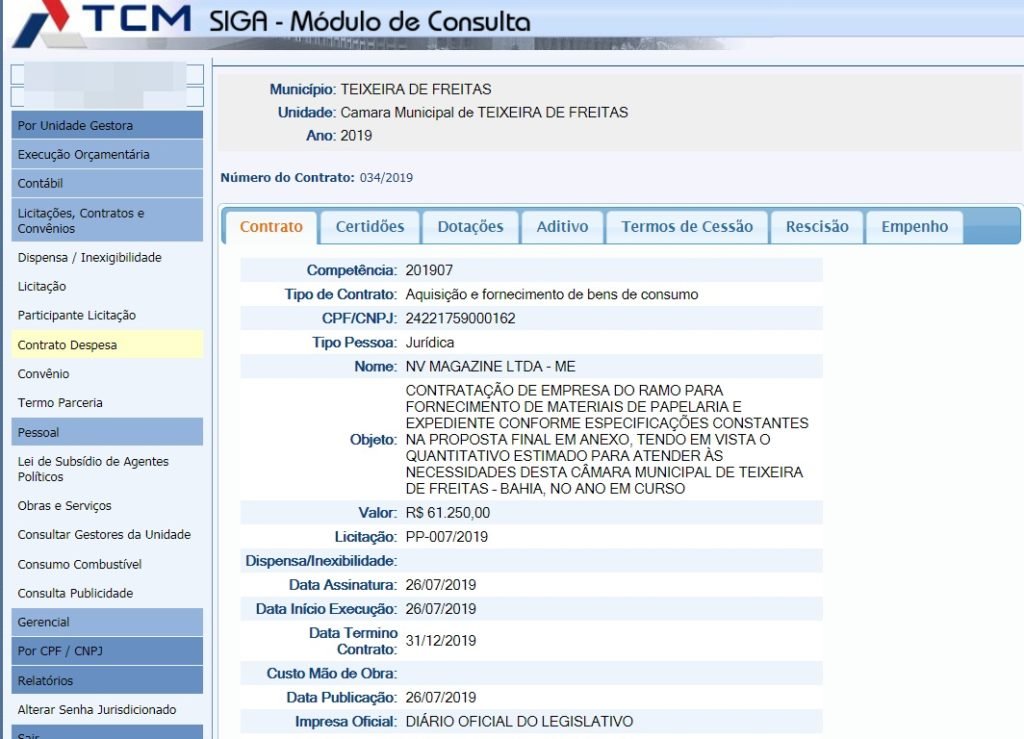
Task: Select the Contrato tab
Action: tap(271, 227)
